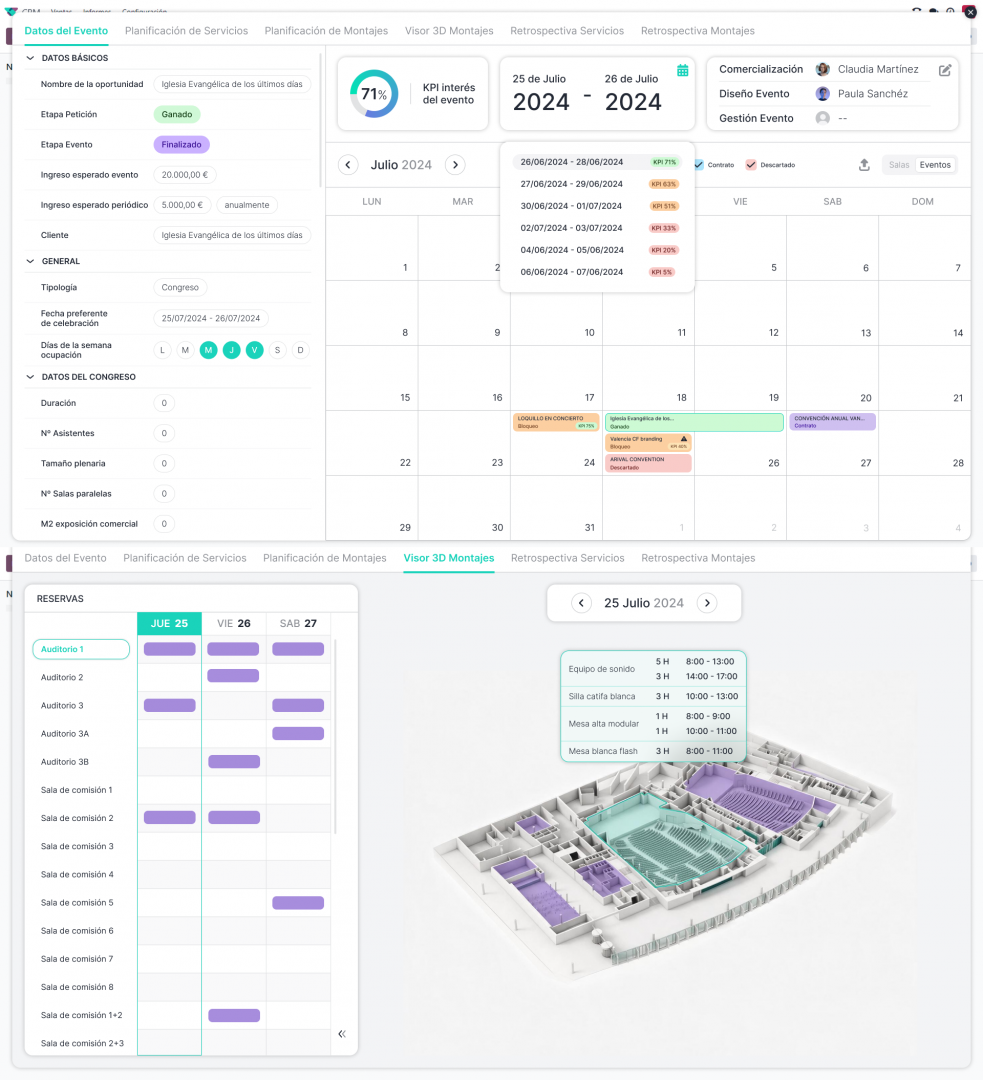The height and width of the screenshot is (1080, 983).
Task: Click the empty Gestión Evento avatar
Action: [822, 118]
